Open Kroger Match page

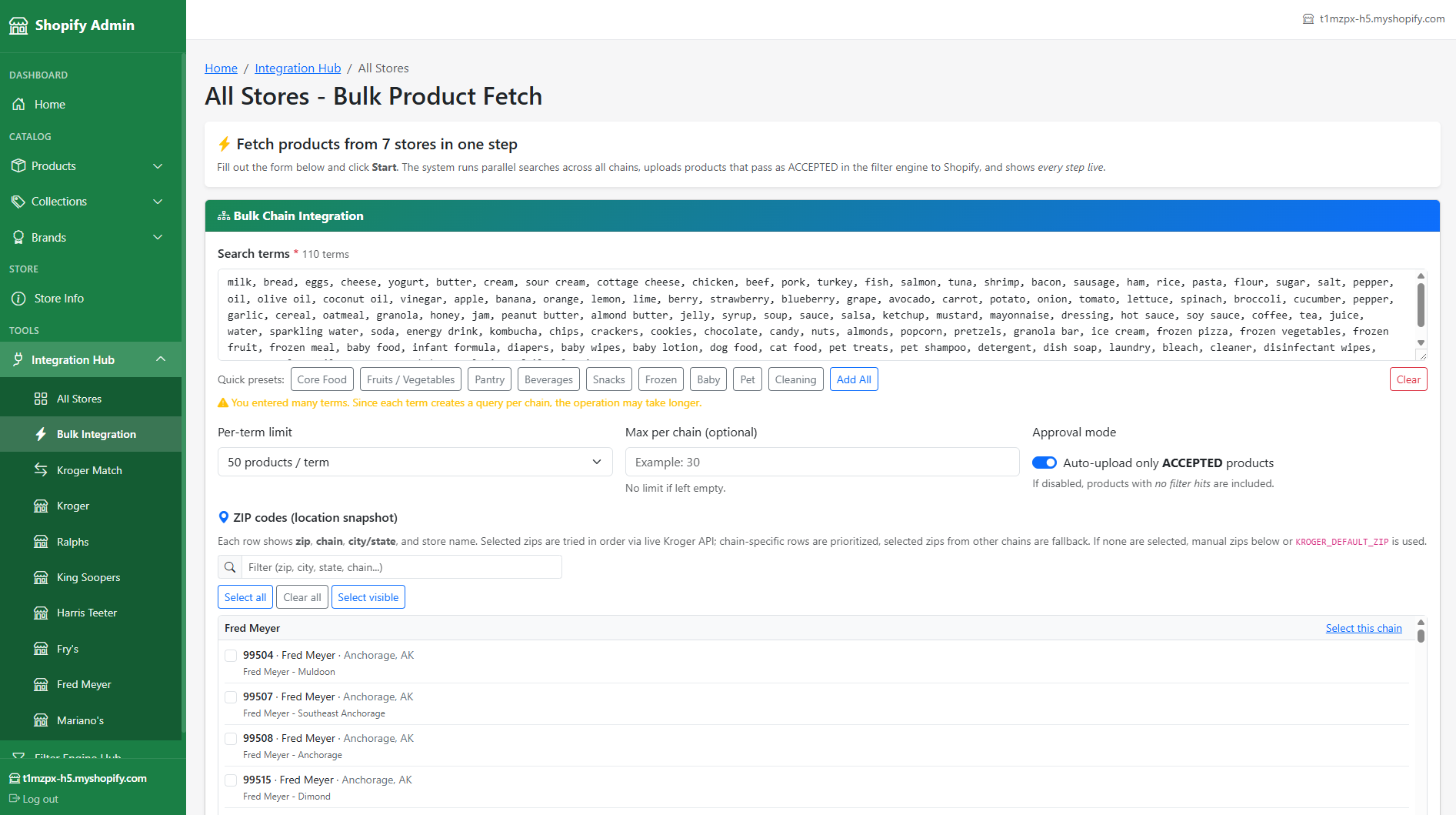pyautogui.click(x=91, y=470)
